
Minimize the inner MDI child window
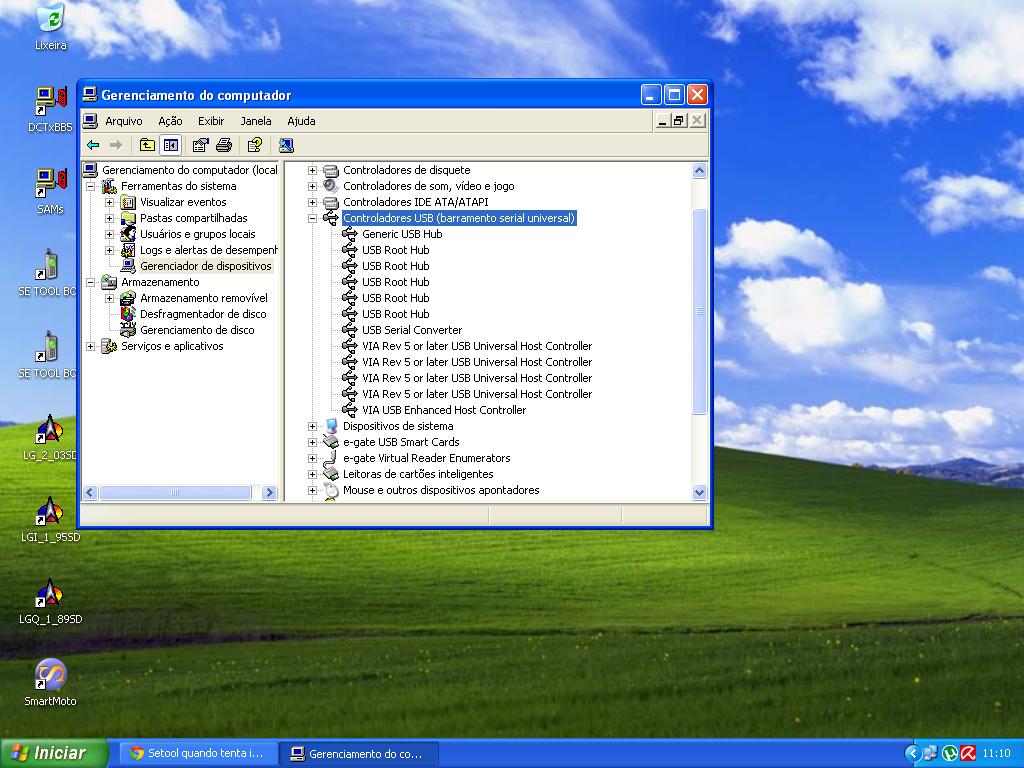(663, 121)
